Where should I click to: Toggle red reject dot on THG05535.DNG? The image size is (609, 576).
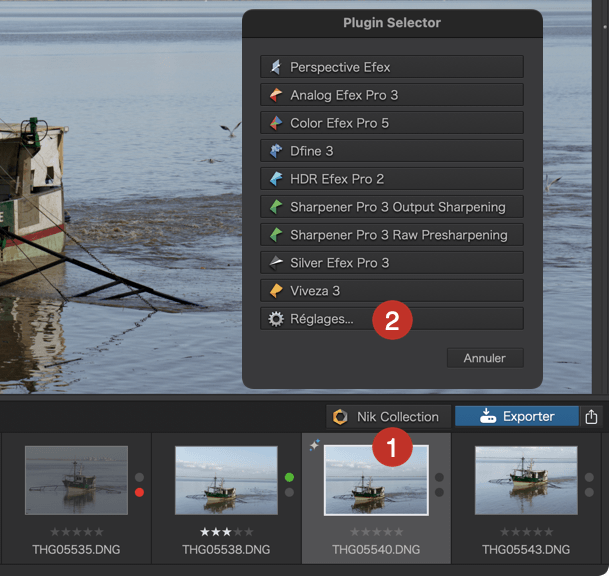(139, 492)
